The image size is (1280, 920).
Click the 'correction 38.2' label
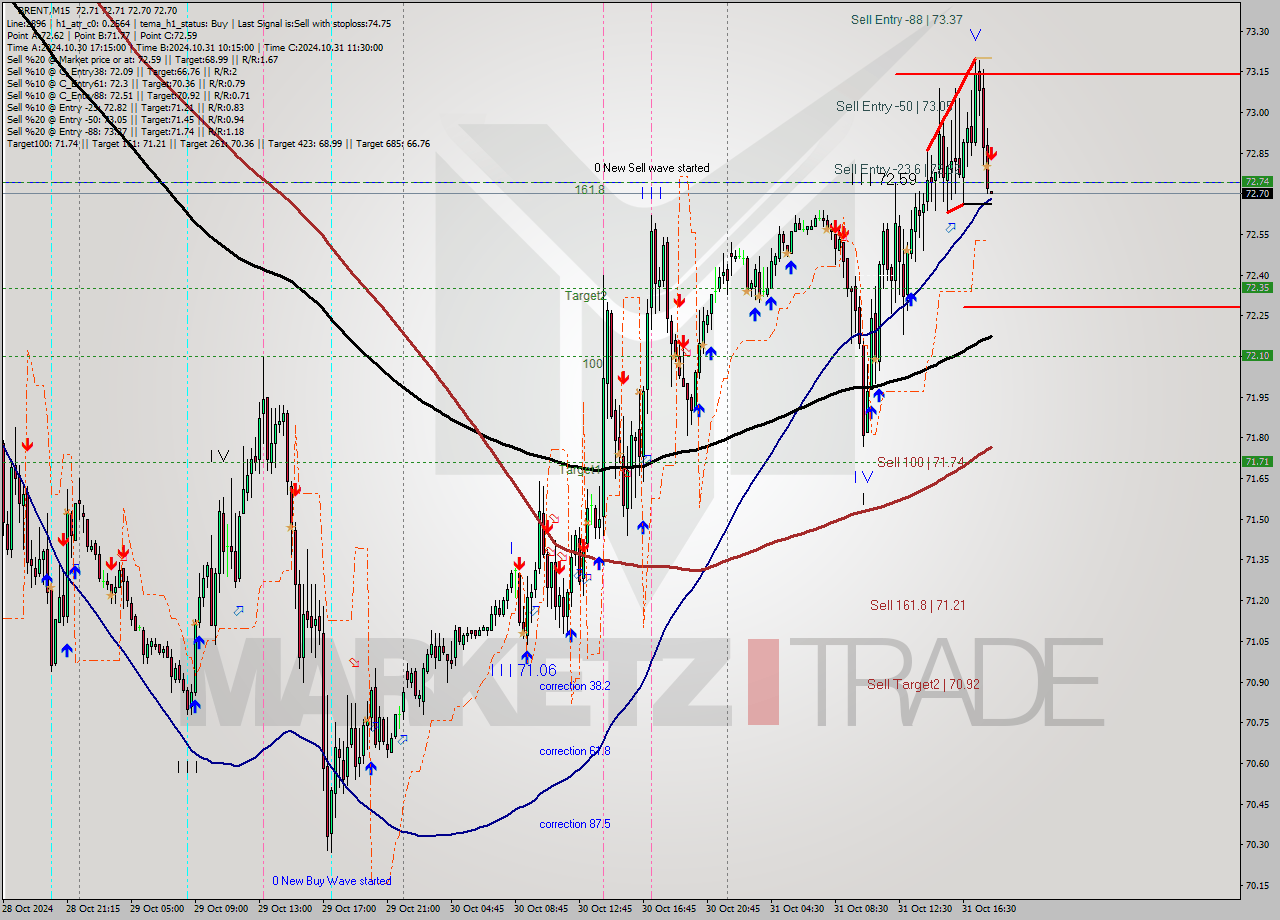575,686
